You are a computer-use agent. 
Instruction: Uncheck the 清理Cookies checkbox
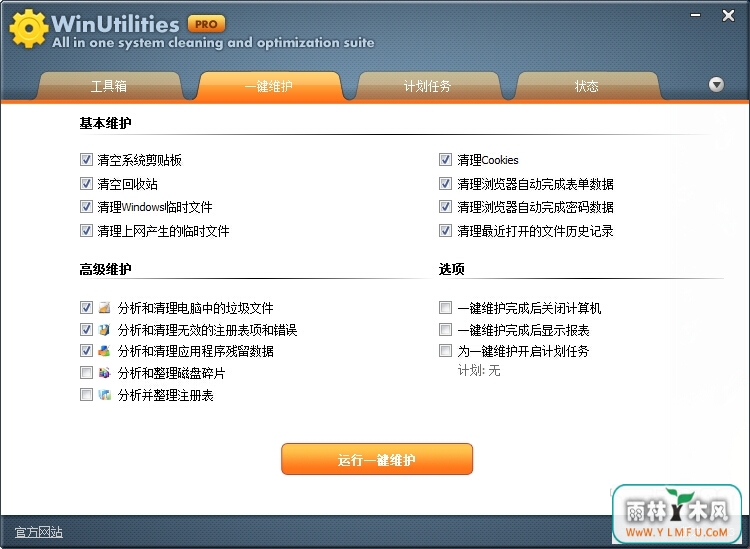tap(445, 160)
